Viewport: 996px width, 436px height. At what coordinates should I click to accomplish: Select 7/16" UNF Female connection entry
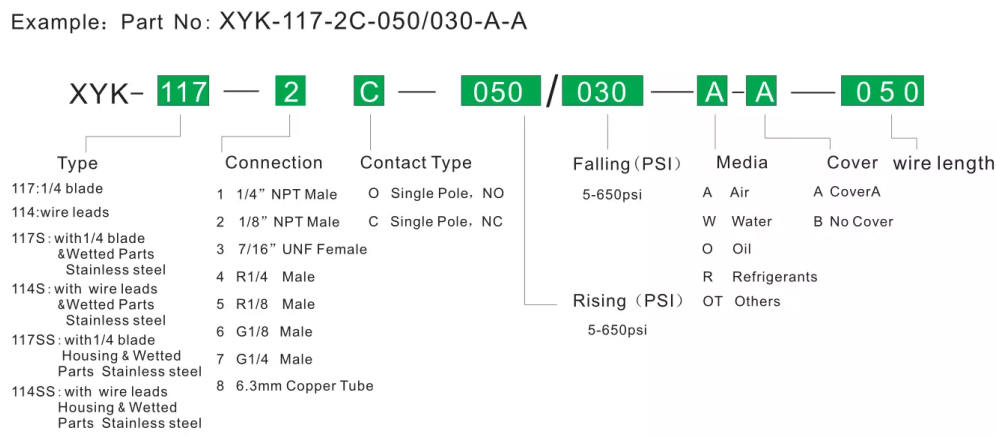click(x=292, y=249)
